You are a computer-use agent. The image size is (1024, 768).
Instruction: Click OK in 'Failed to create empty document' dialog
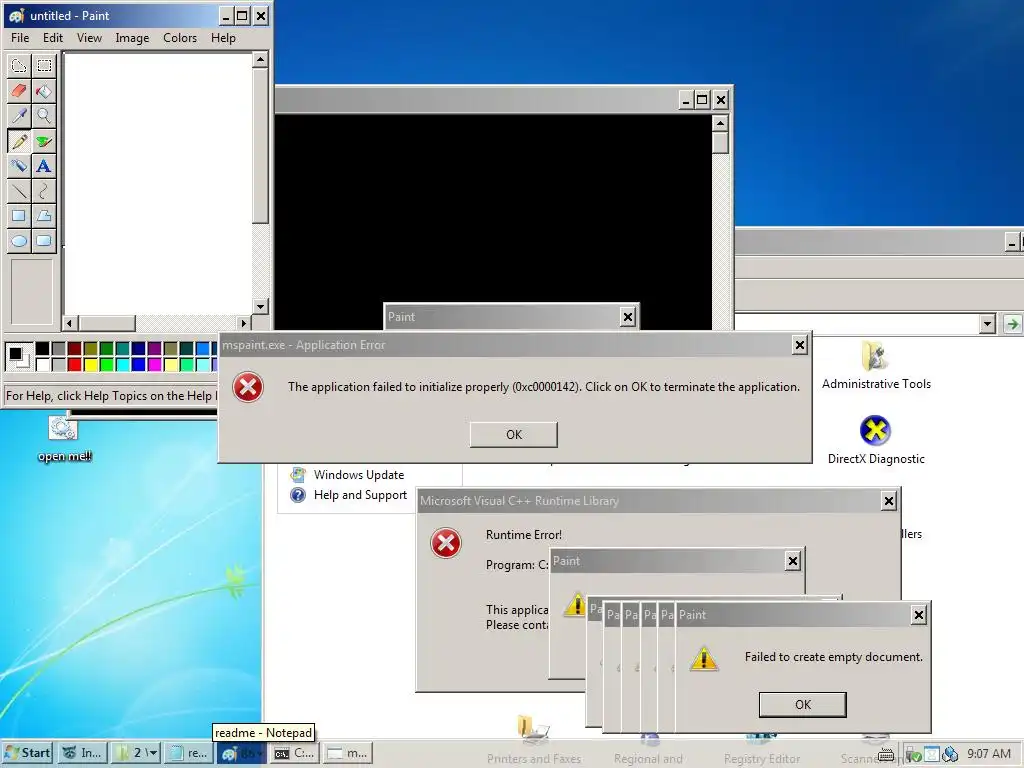(803, 705)
